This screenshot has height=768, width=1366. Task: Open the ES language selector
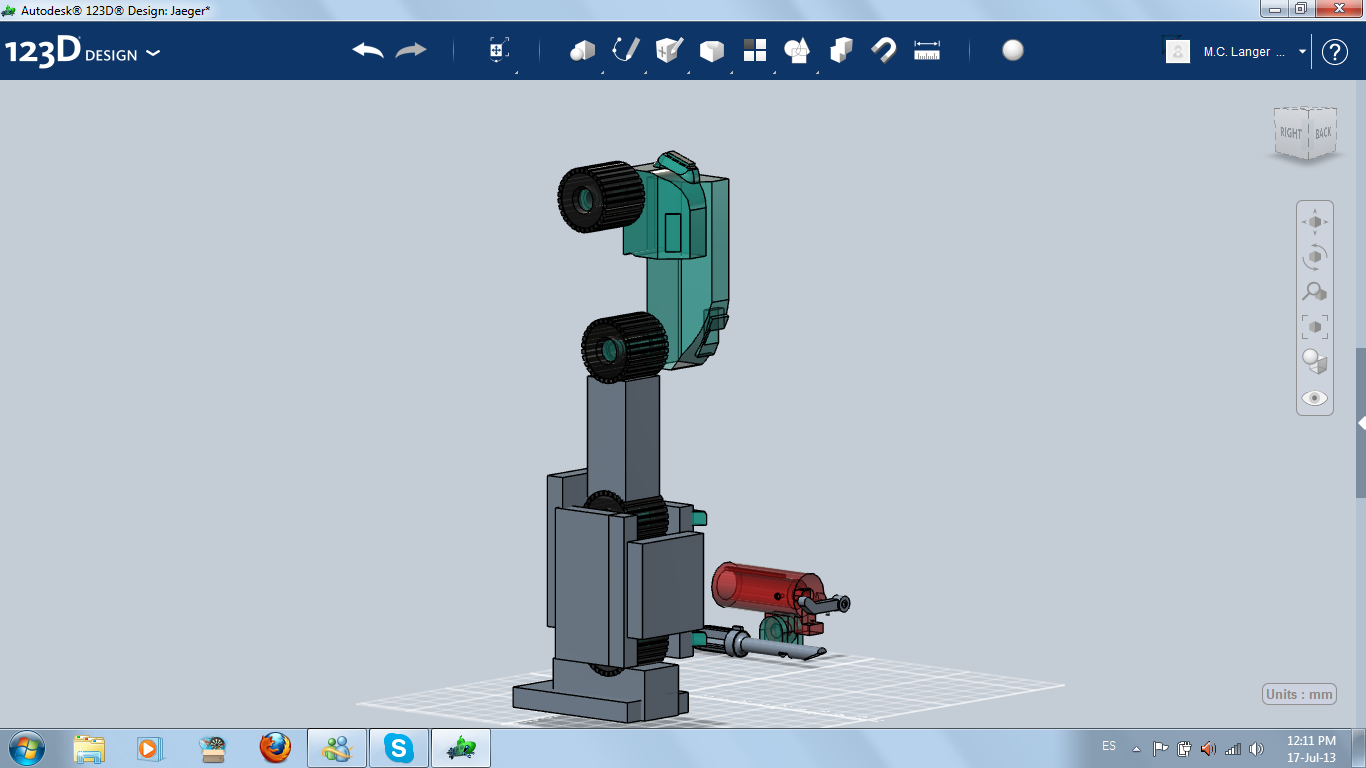1109,746
